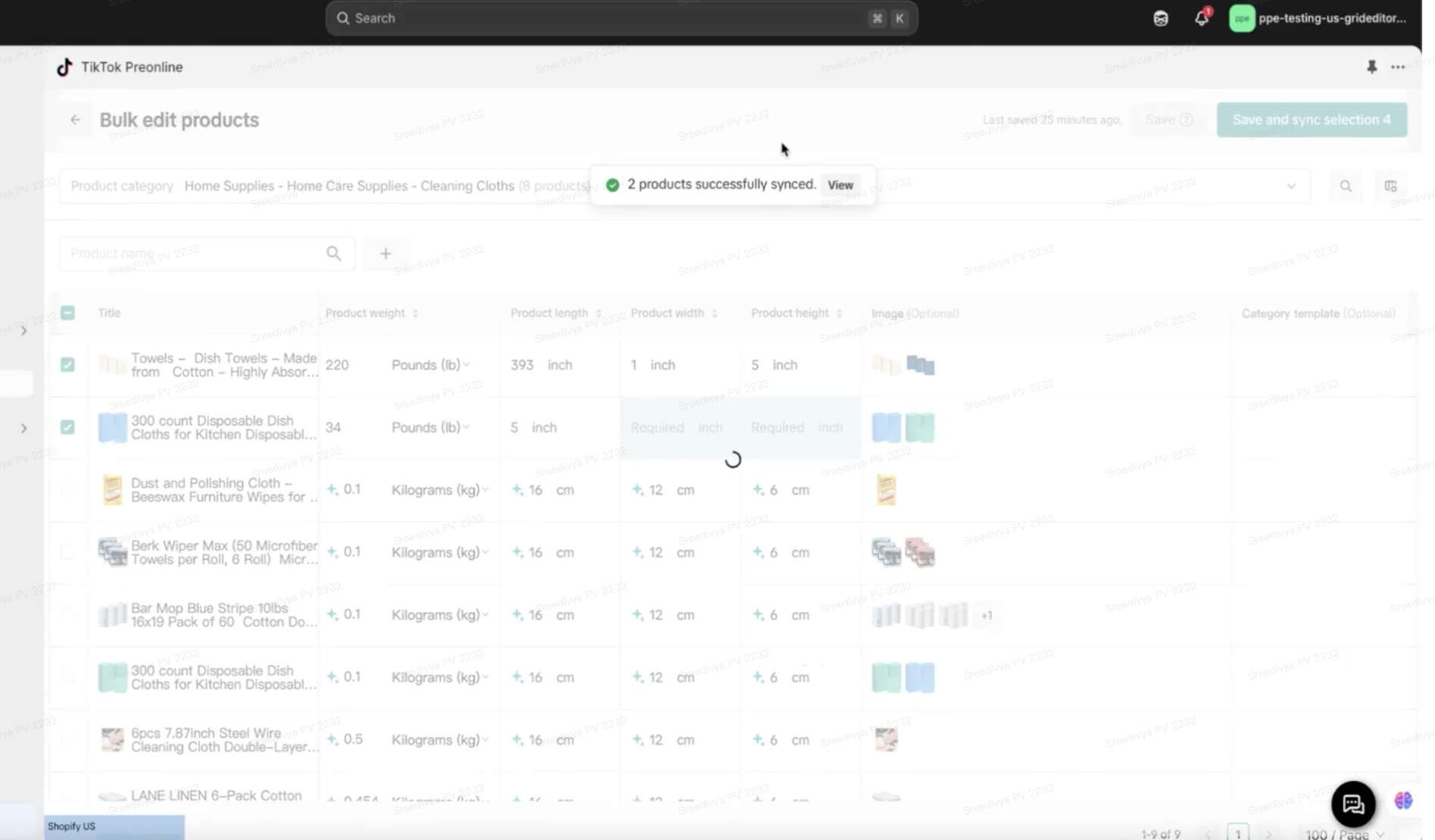Open the chat support bubble
This screenshot has height=840, width=1435.
(x=1353, y=804)
